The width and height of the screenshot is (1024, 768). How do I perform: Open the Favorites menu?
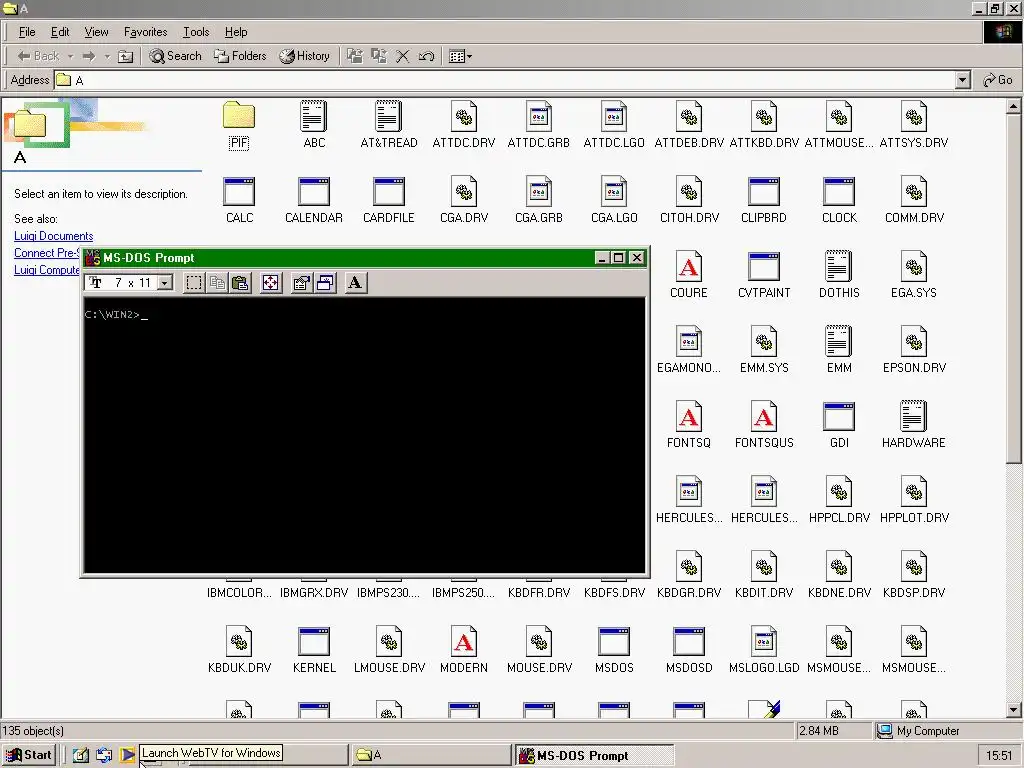point(146,32)
